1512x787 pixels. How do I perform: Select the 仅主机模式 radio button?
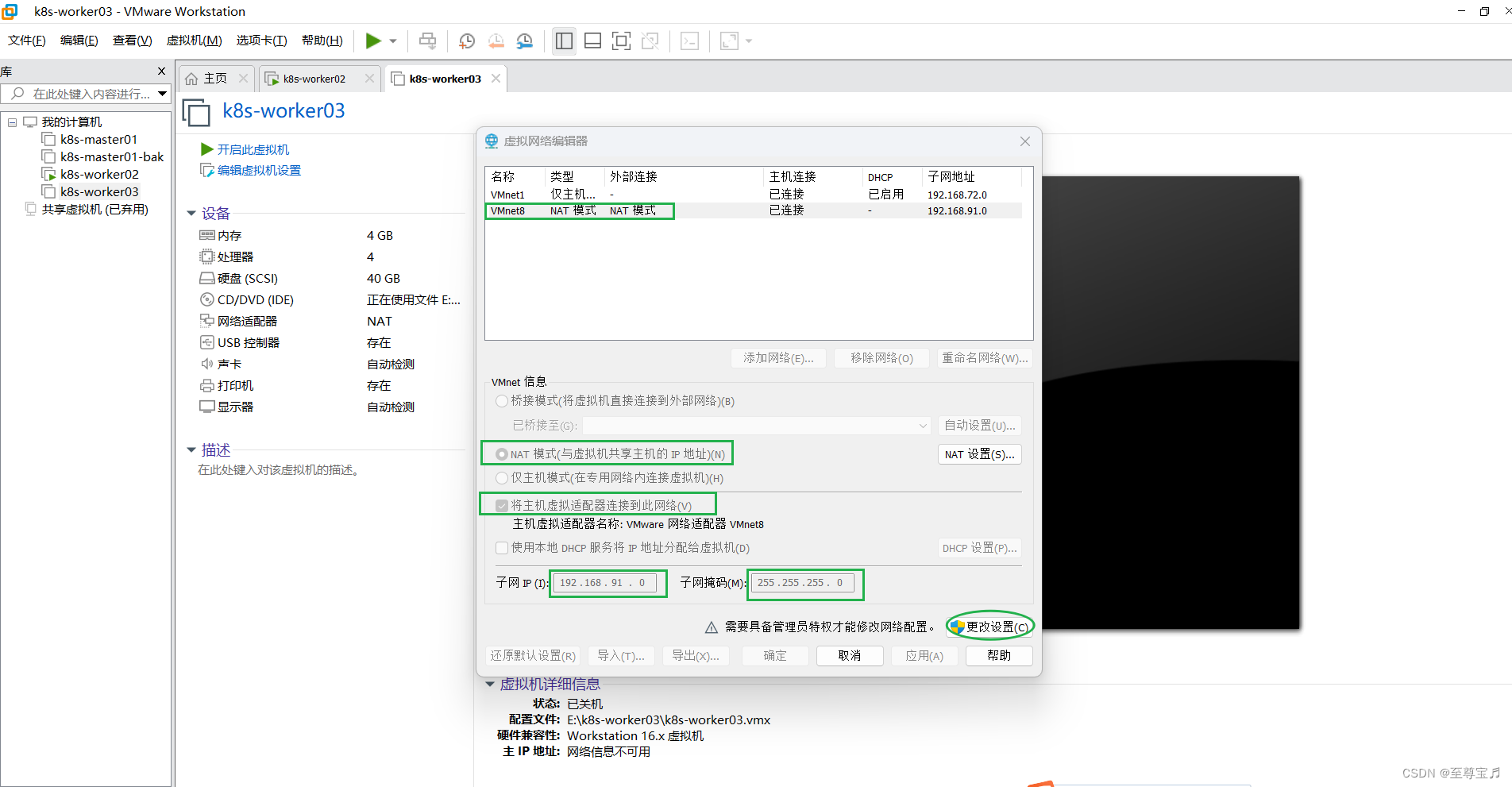[x=502, y=478]
